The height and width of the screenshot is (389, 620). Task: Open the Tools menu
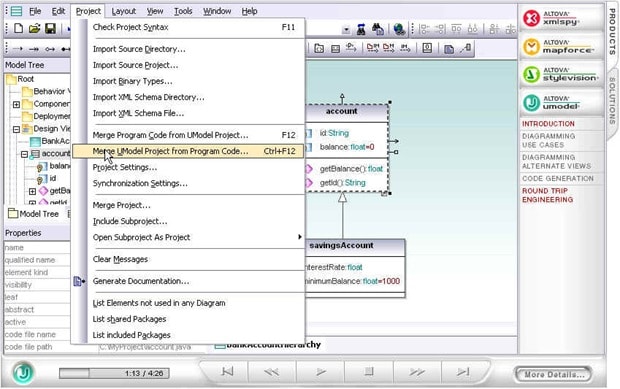[183, 11]
